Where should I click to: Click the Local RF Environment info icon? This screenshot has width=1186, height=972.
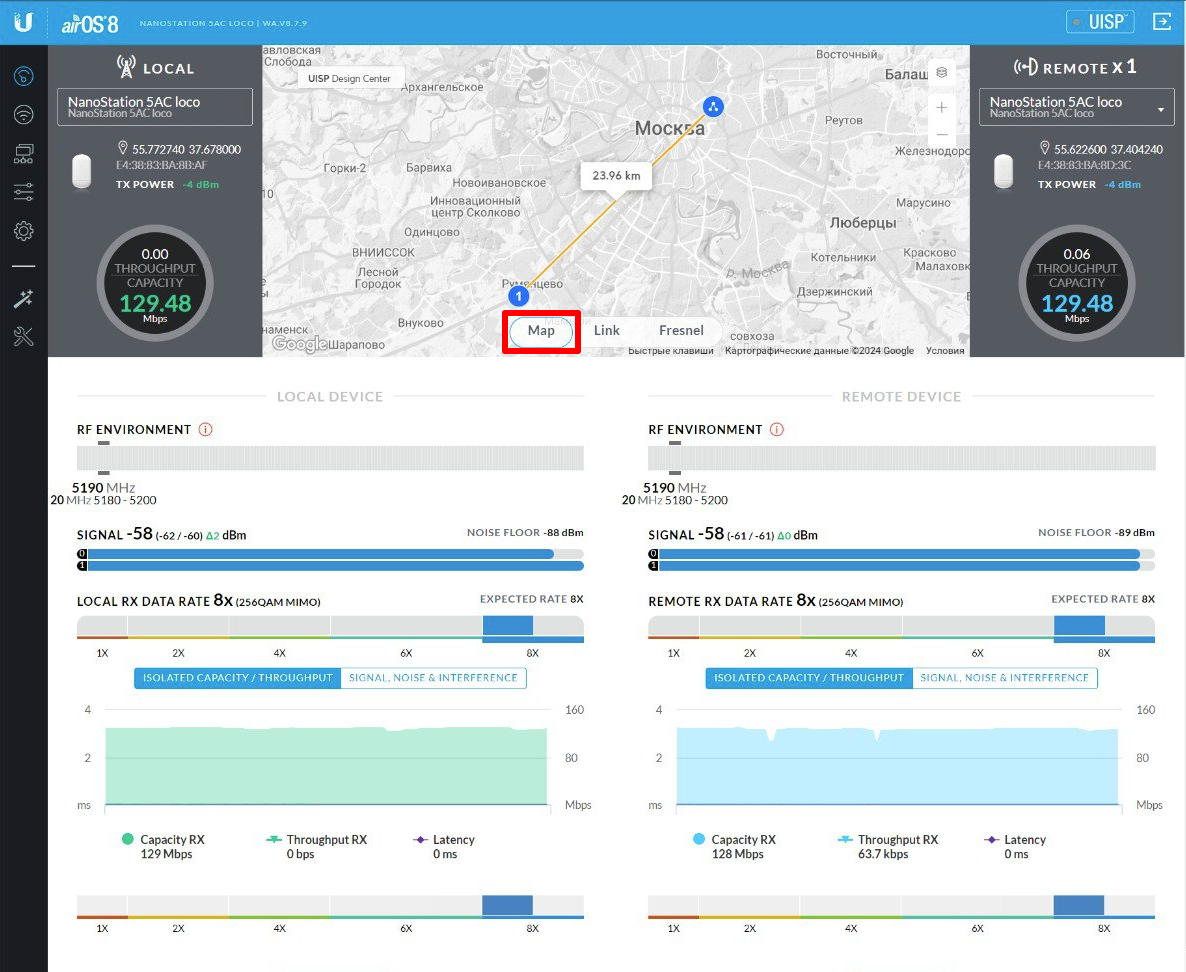pos(205,430)
